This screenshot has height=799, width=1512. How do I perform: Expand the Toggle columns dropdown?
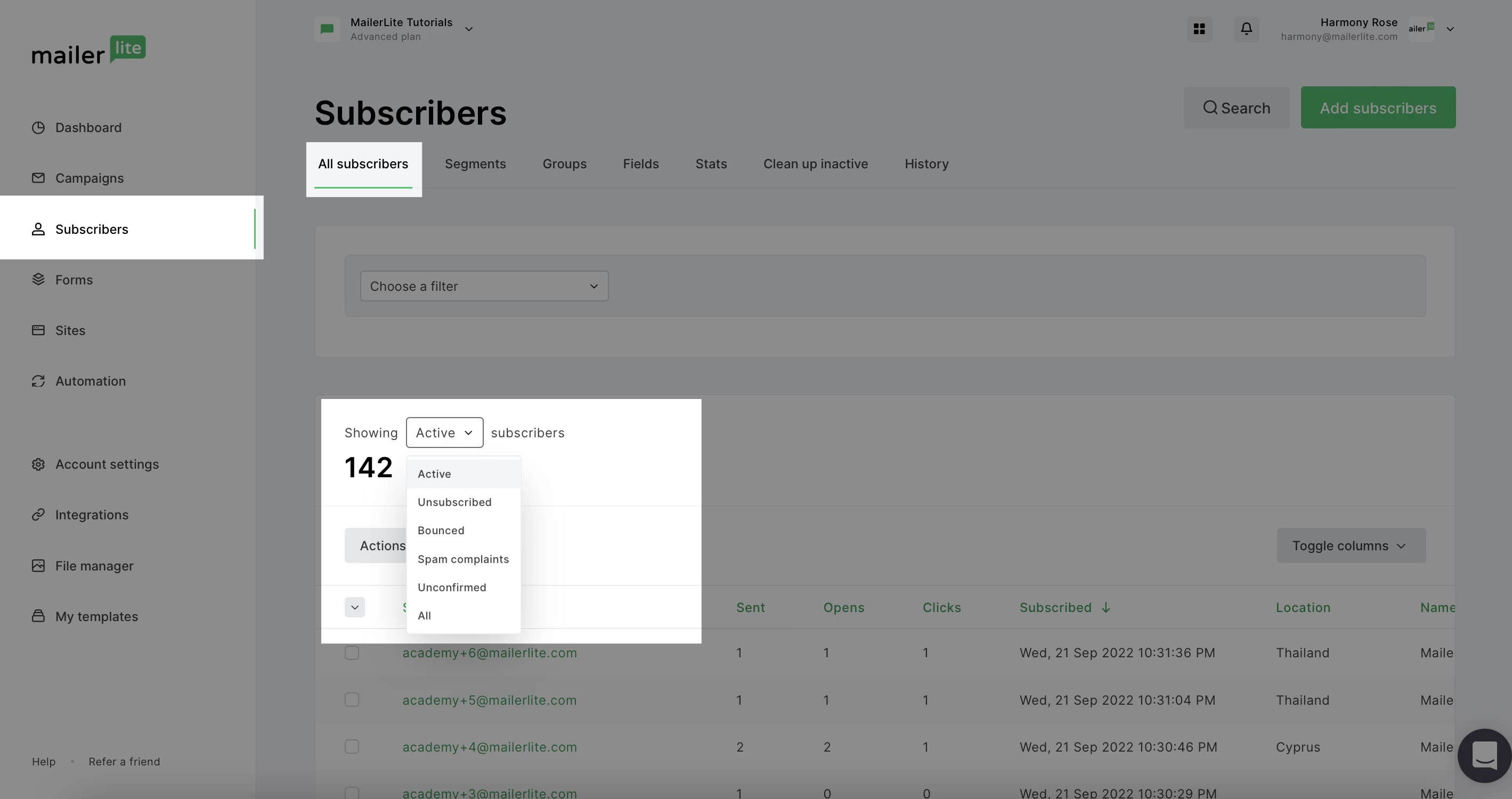point(1351,545)
